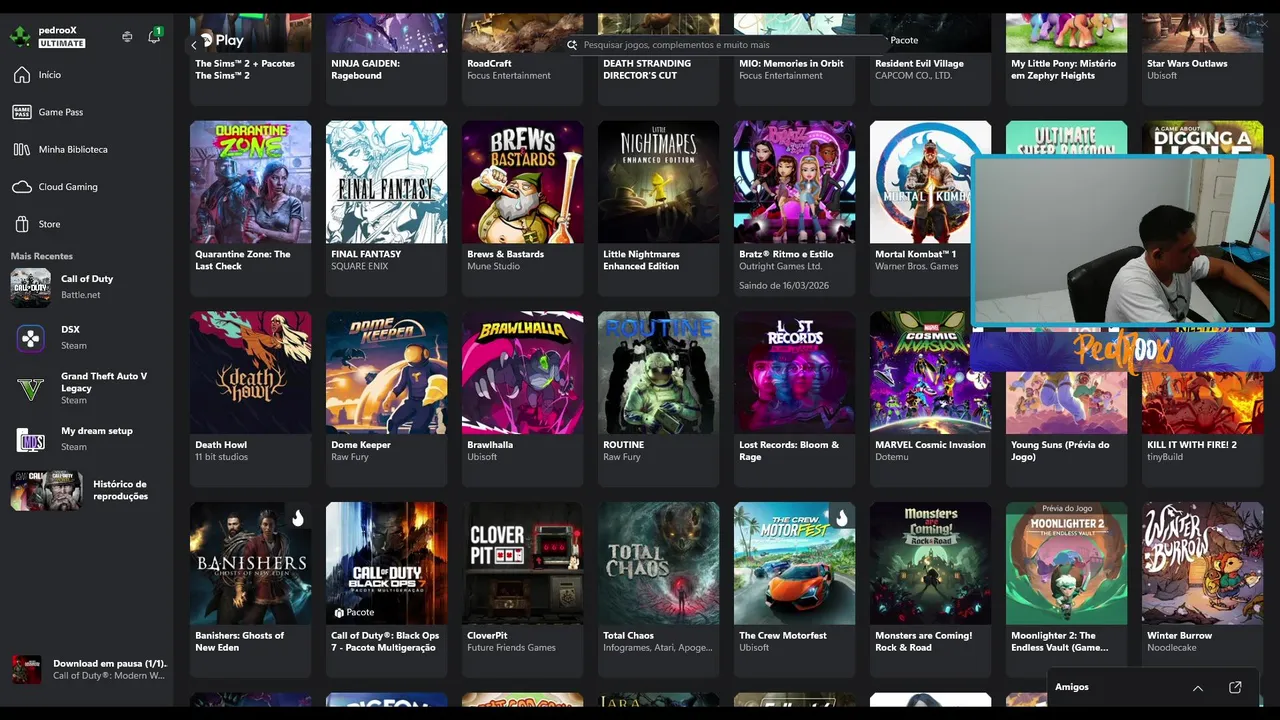Click flame icon on Banishers cover
This screenshot has height=720, width=1280.
tap(297, 518)
